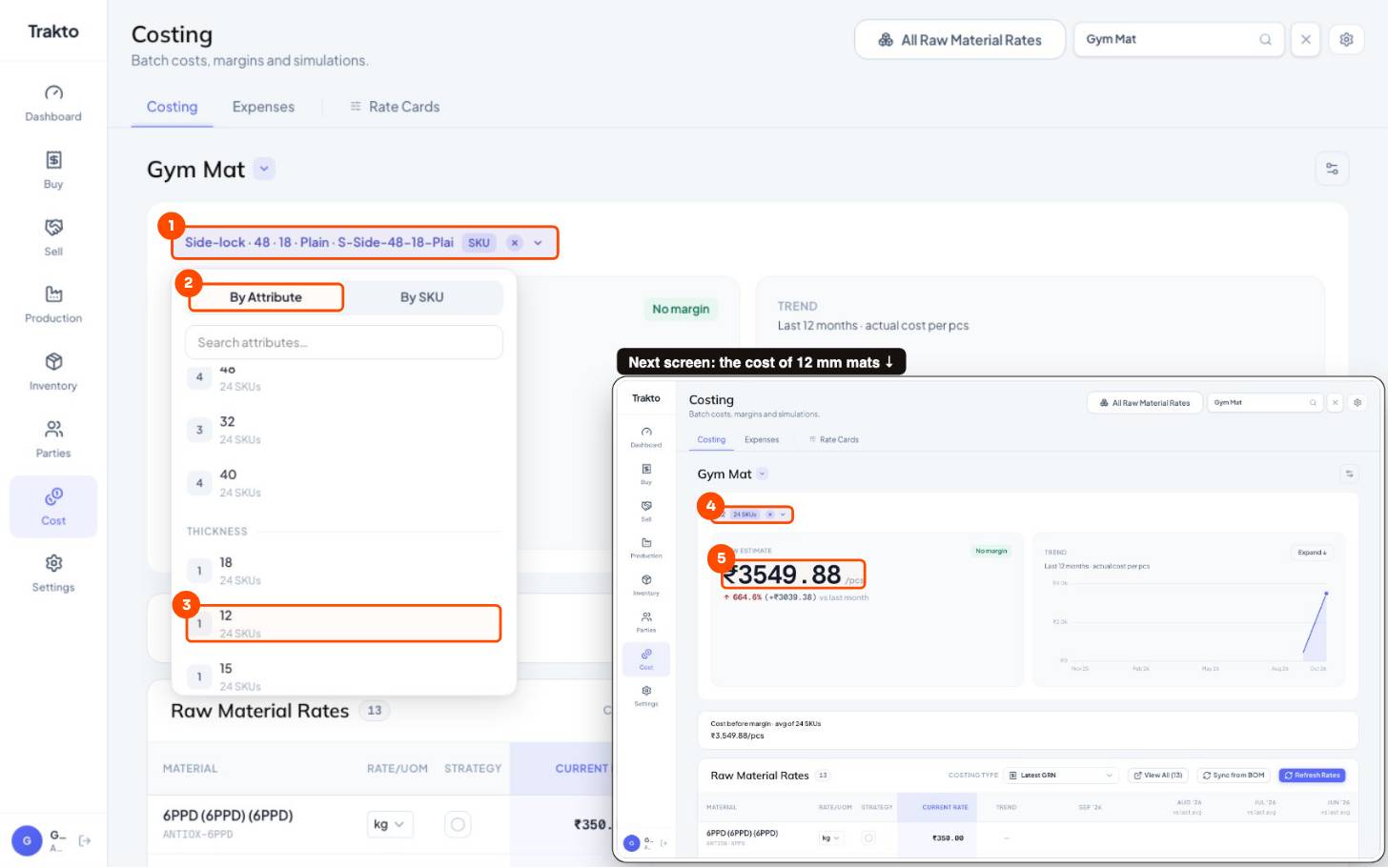Viewport: 1388px width, 868px height.
Task: Open the kg dropdown in the next-screen preview
Action: tap(830, 838)
